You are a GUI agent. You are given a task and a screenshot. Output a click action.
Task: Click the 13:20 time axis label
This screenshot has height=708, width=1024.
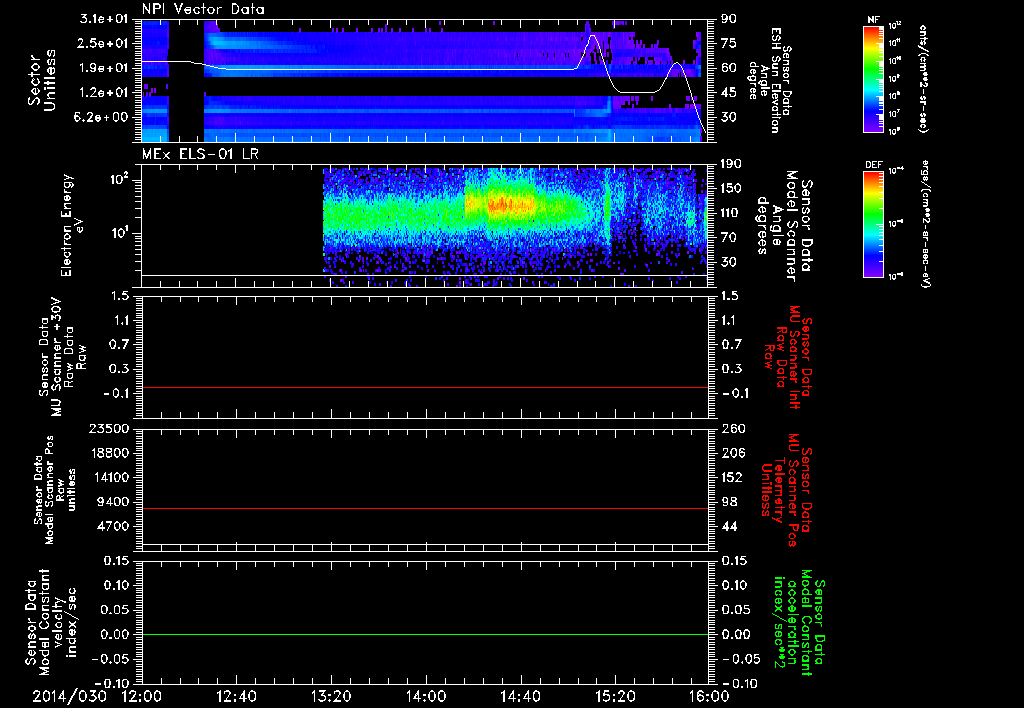pos(331,696)
